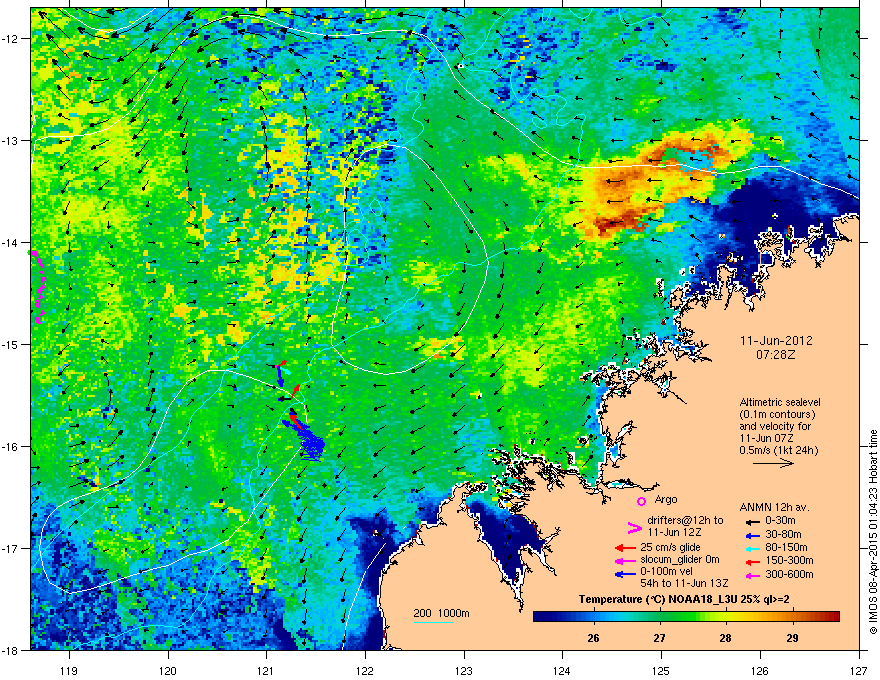Click the colorbar value '28'

(x=726, y=638)
